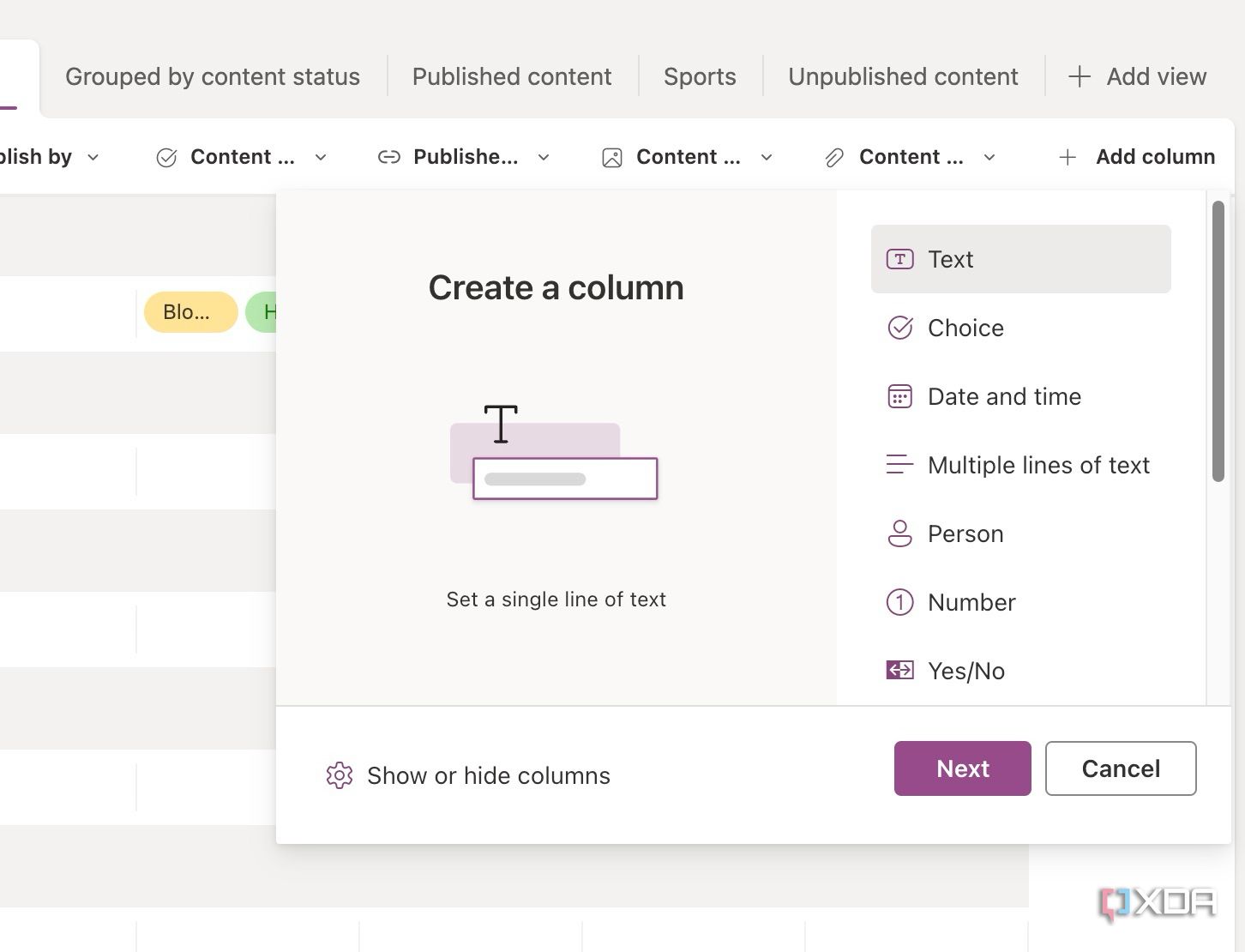Expand the Content status column dropdown
Screen dimensions: 1245x952
(321, 157)
